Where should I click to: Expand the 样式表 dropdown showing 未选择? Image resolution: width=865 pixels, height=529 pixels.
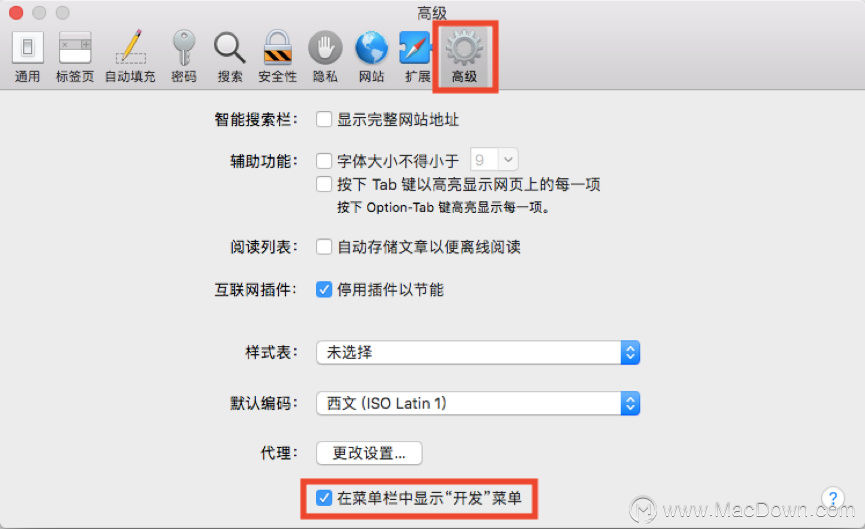coord(478,352)
